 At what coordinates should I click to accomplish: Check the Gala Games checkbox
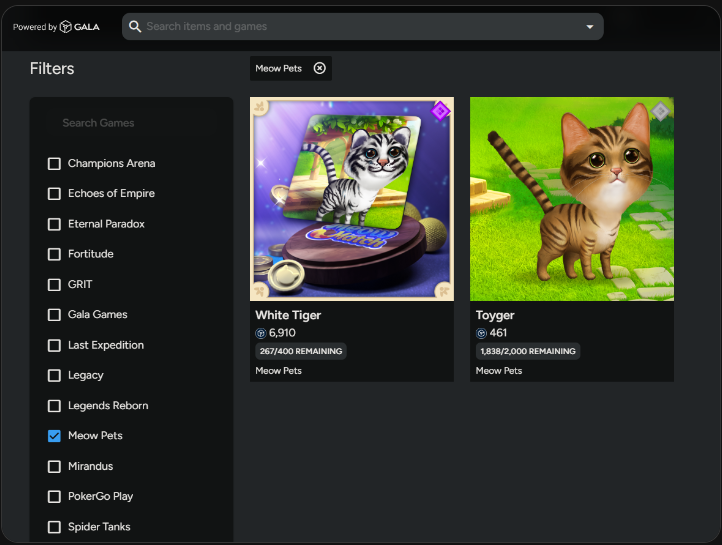click(x=54, y=315)
